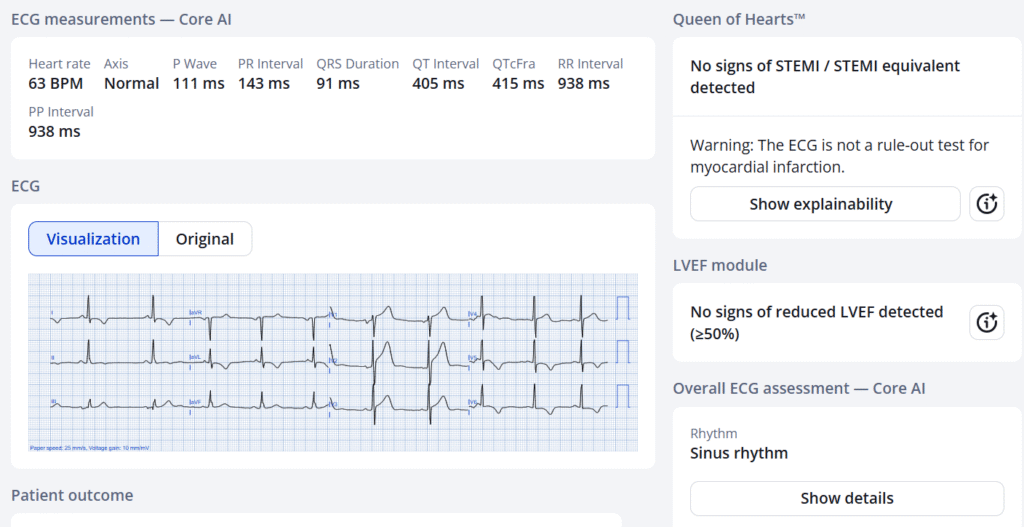Click the LVEF module info icon
The height and width of the screenshot is (527, 1024).
[x=987, y=322]
